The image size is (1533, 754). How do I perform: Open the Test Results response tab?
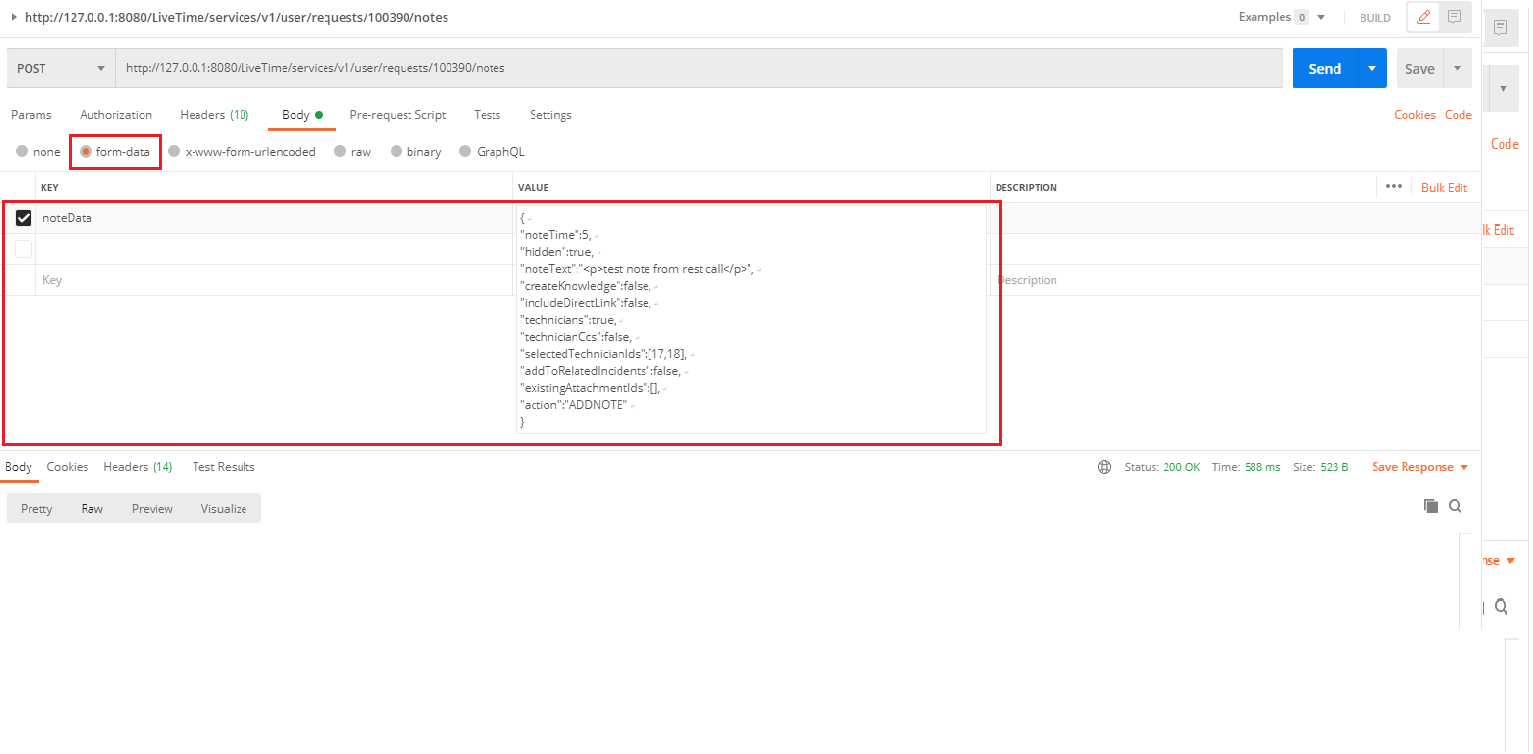click(x=223, y=467)
